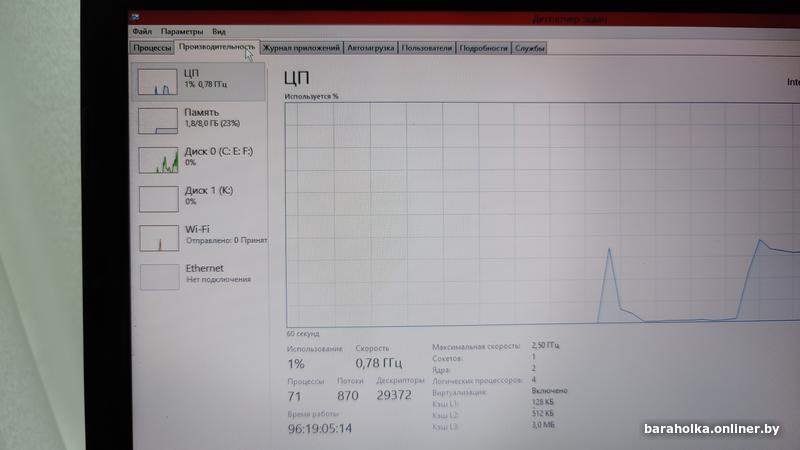Select the Производительность tab
800x450 pixels.
pos(217,47)
